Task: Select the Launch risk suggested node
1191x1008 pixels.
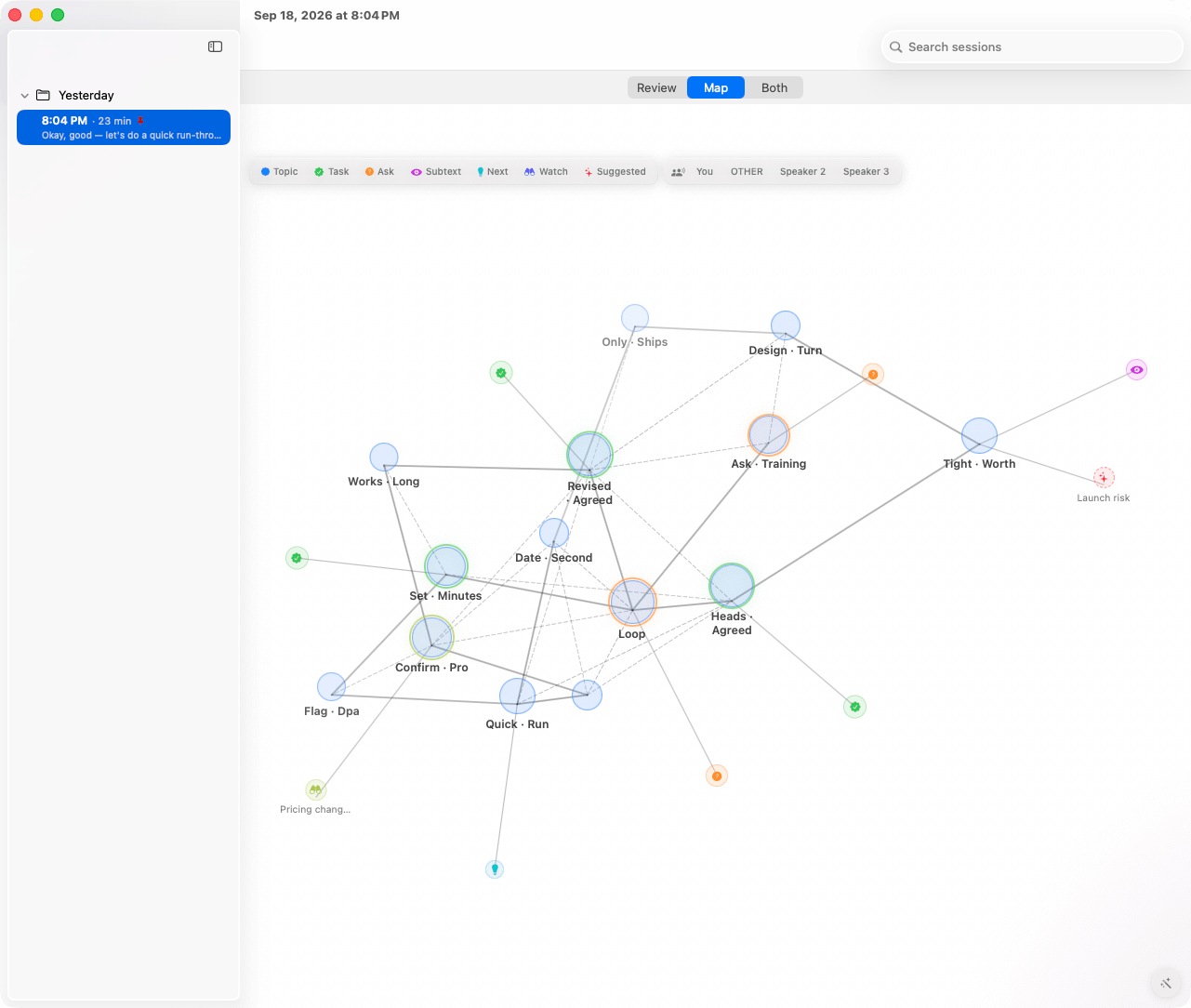Action: [1104, 478]
